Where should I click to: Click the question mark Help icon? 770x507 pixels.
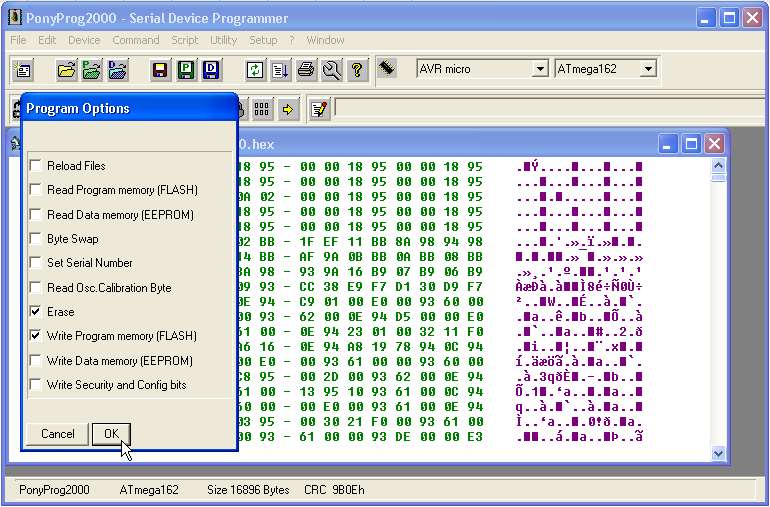(x=357, y=70)
